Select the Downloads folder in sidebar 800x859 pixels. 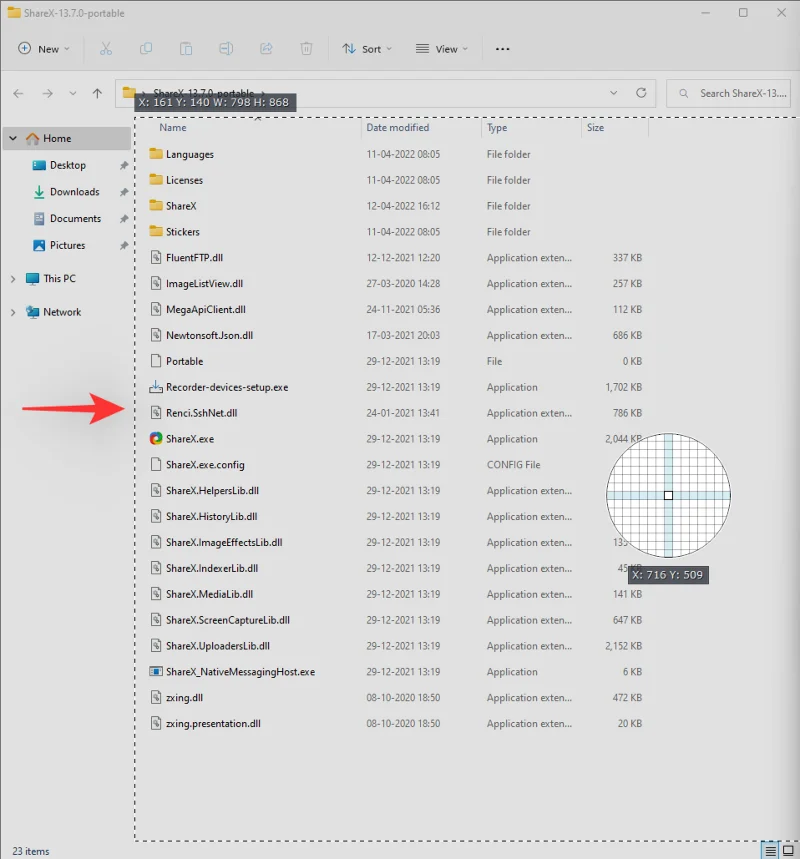coord(74,192)
